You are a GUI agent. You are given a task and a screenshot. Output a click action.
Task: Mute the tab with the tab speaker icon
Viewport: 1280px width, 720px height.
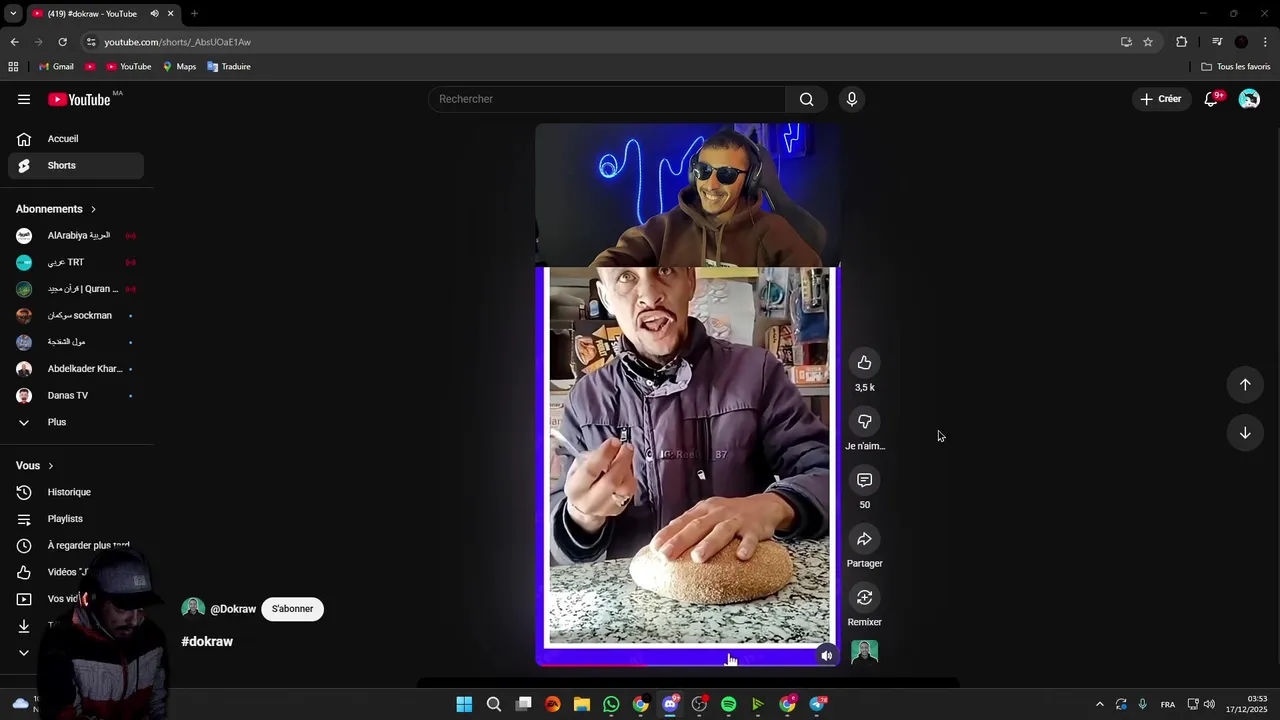coord(154,14)
